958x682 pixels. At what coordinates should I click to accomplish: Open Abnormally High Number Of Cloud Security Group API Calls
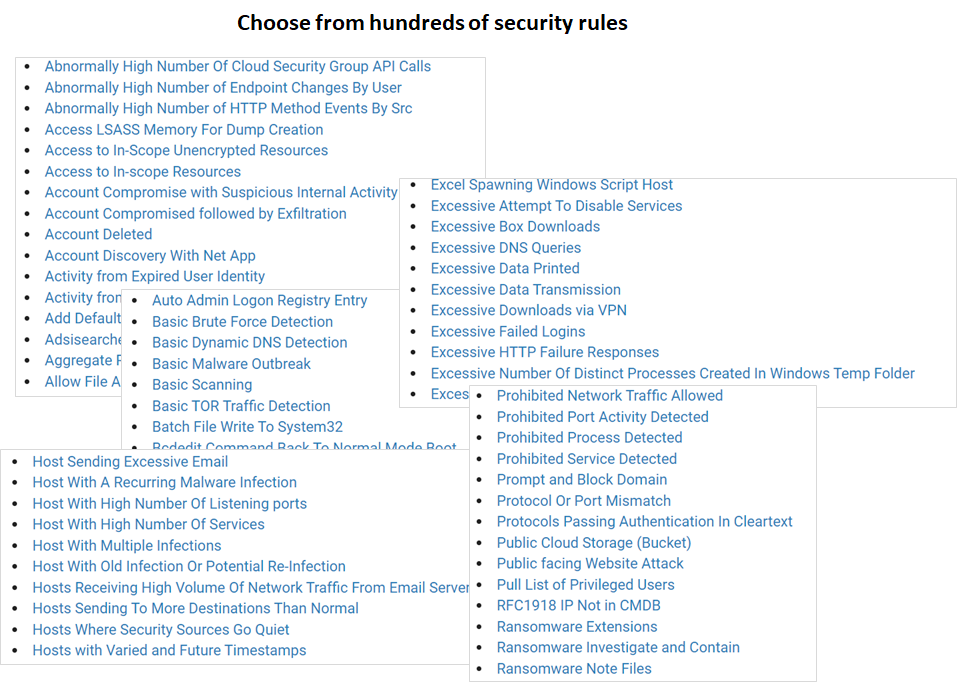pos(237,67)
